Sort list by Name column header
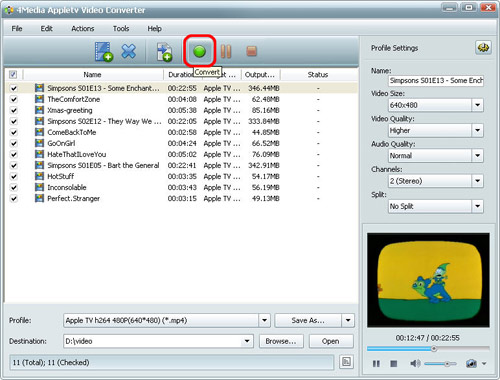500x380 pixels. pos(93,75)
